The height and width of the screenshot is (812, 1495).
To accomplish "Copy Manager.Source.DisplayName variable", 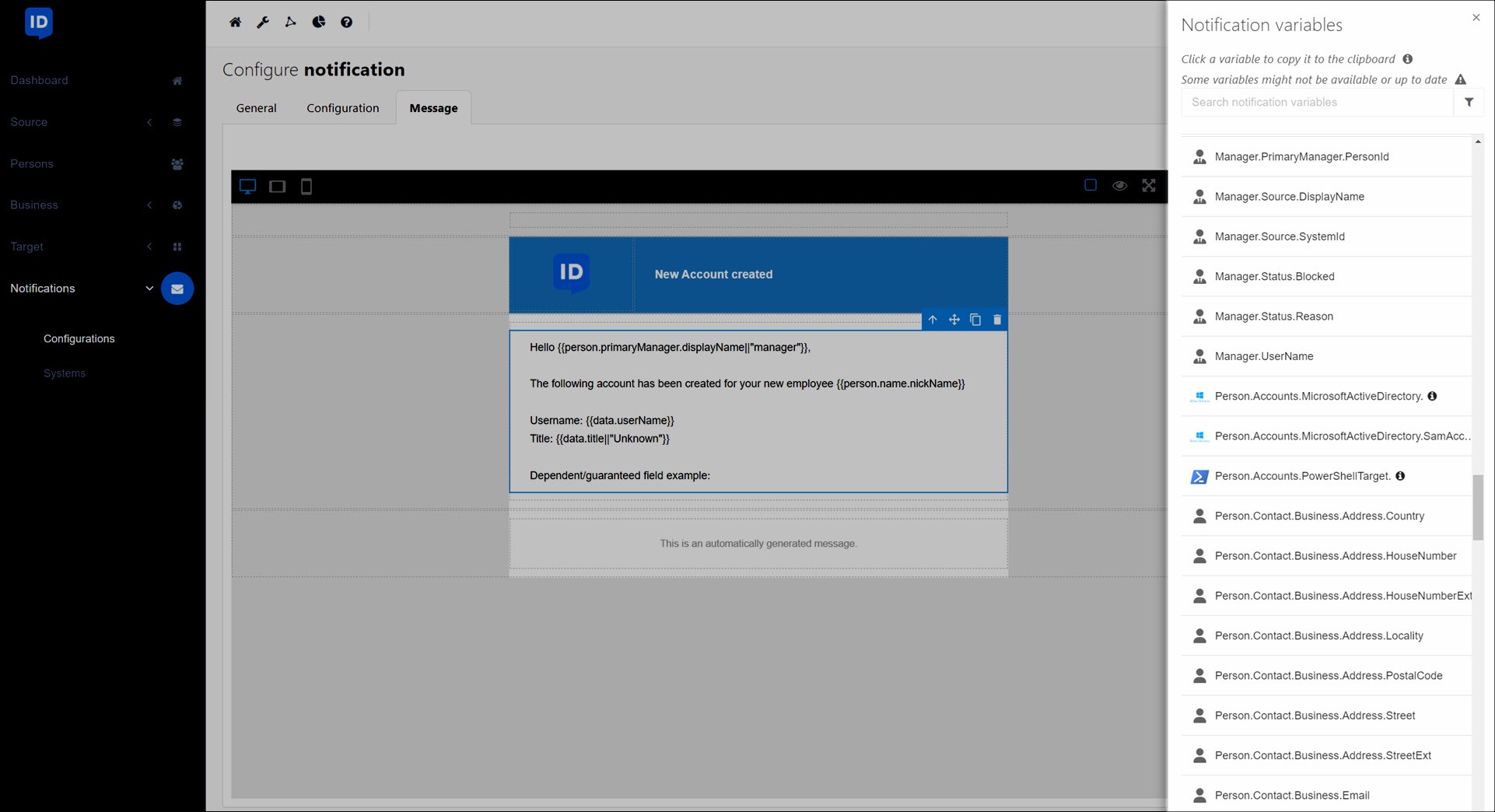I will click(x=1326, y=197).
